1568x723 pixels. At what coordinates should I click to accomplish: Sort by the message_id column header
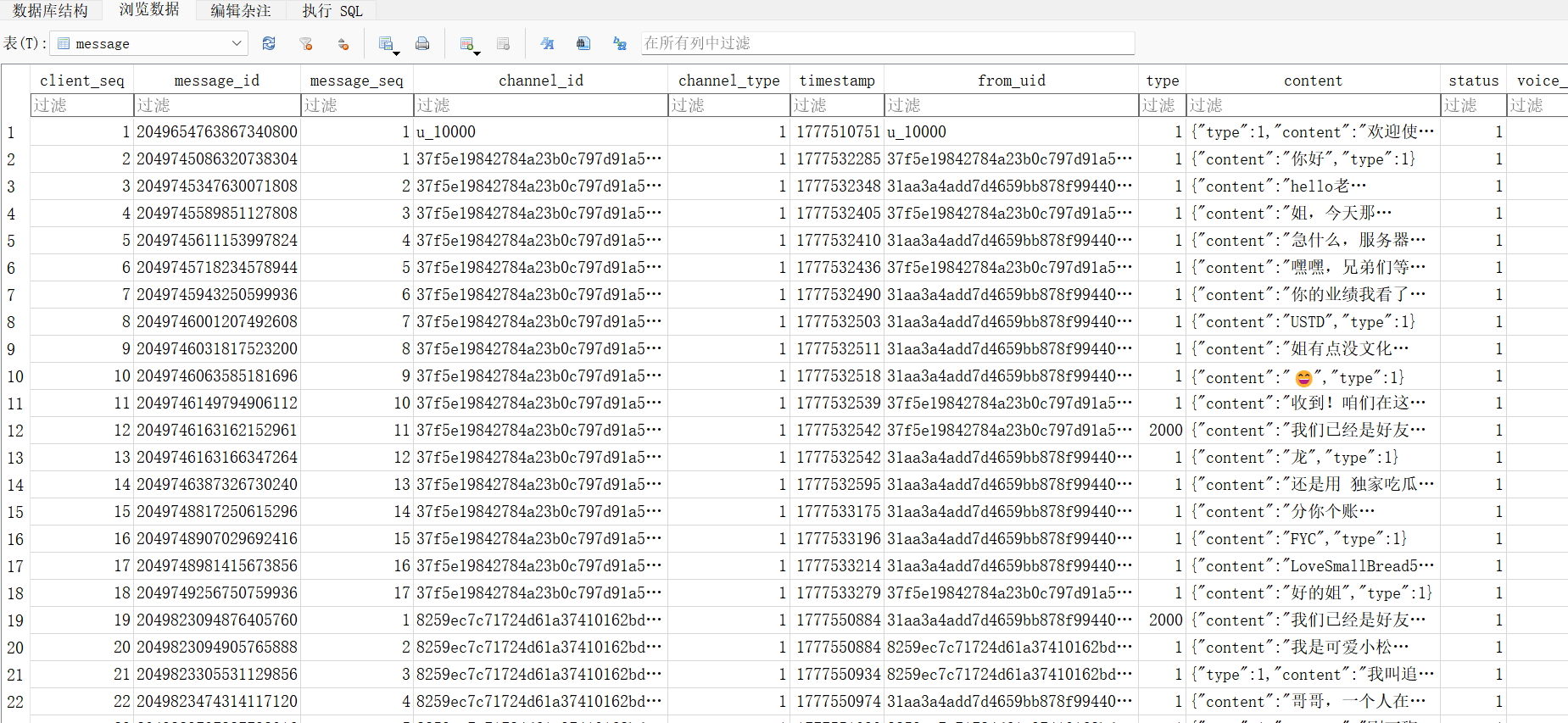pyautogui.click(x=217, y=81)
